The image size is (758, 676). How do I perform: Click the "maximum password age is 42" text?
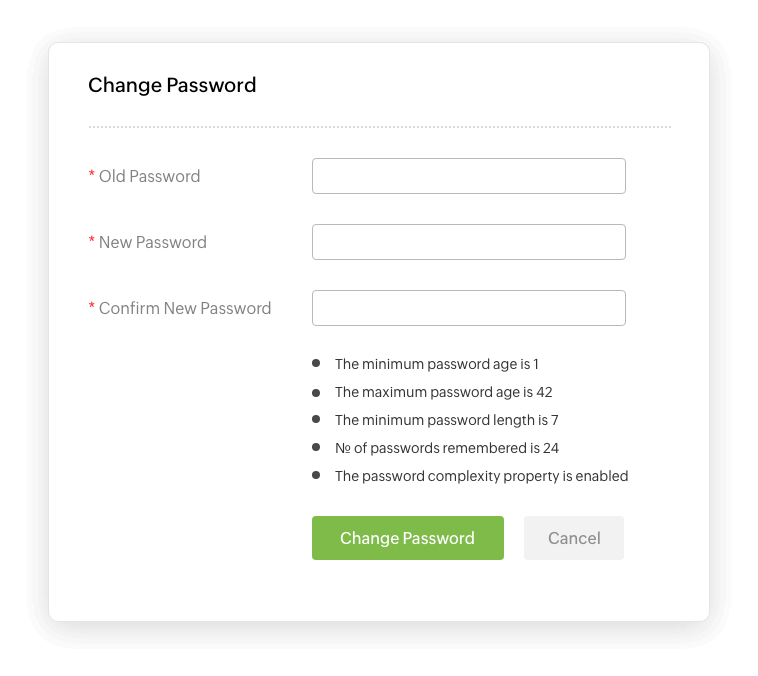tap(443, 392)
